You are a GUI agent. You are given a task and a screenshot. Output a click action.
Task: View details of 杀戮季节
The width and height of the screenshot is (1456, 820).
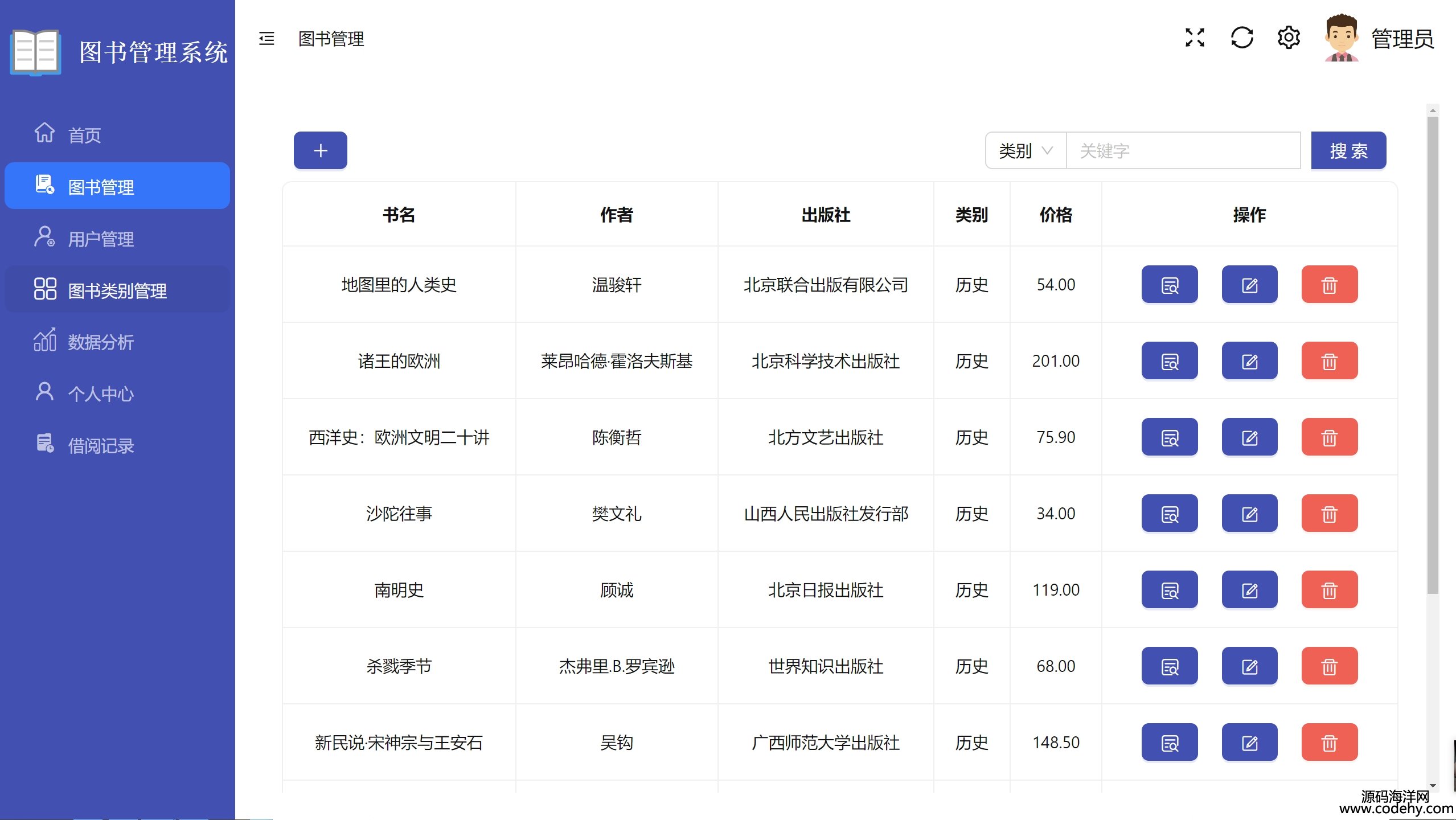(1170, 666)
